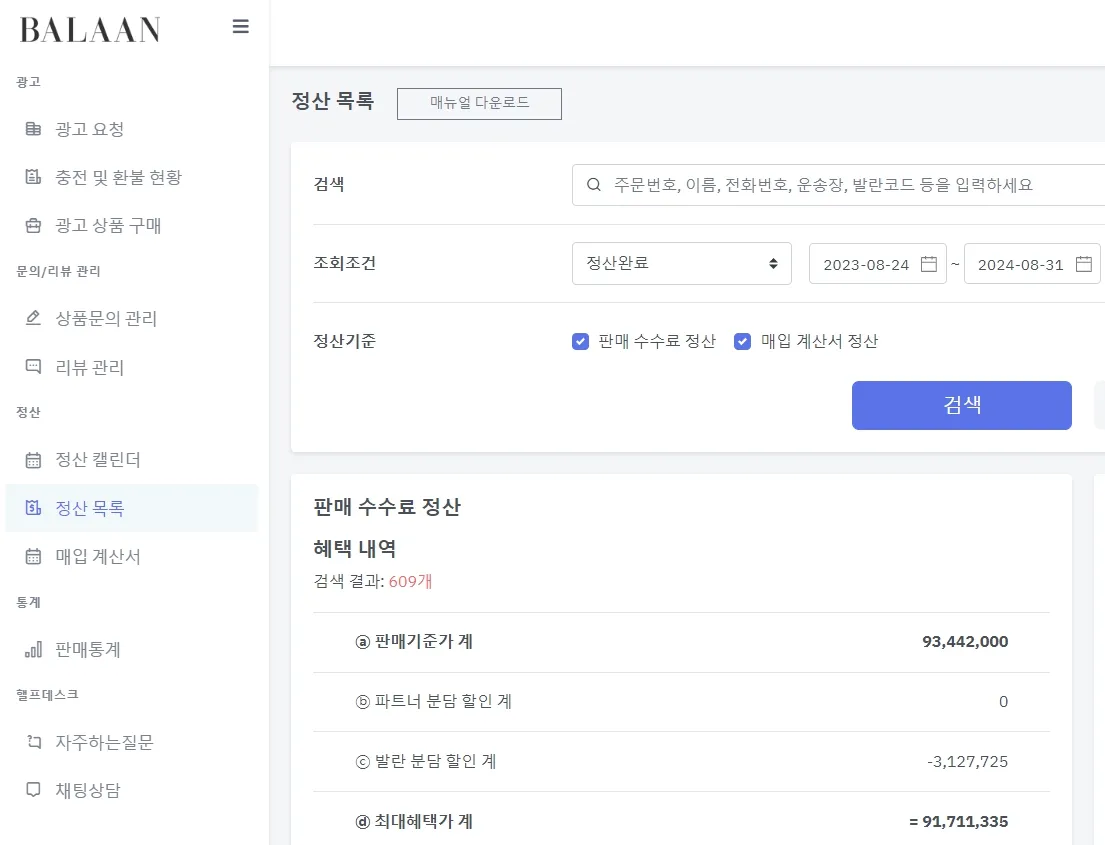Click the 판매 수수료 정산 section heading

[x=387, y=507]
